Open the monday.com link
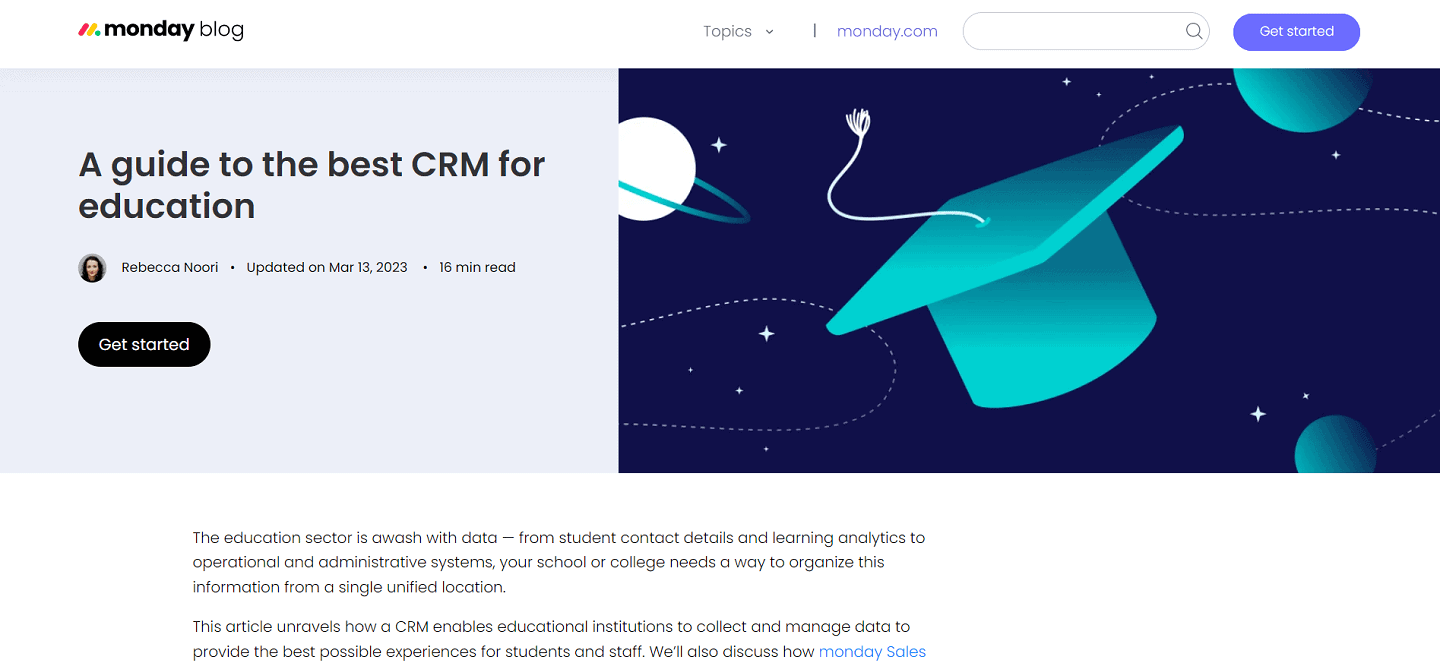 coord(886,31)
